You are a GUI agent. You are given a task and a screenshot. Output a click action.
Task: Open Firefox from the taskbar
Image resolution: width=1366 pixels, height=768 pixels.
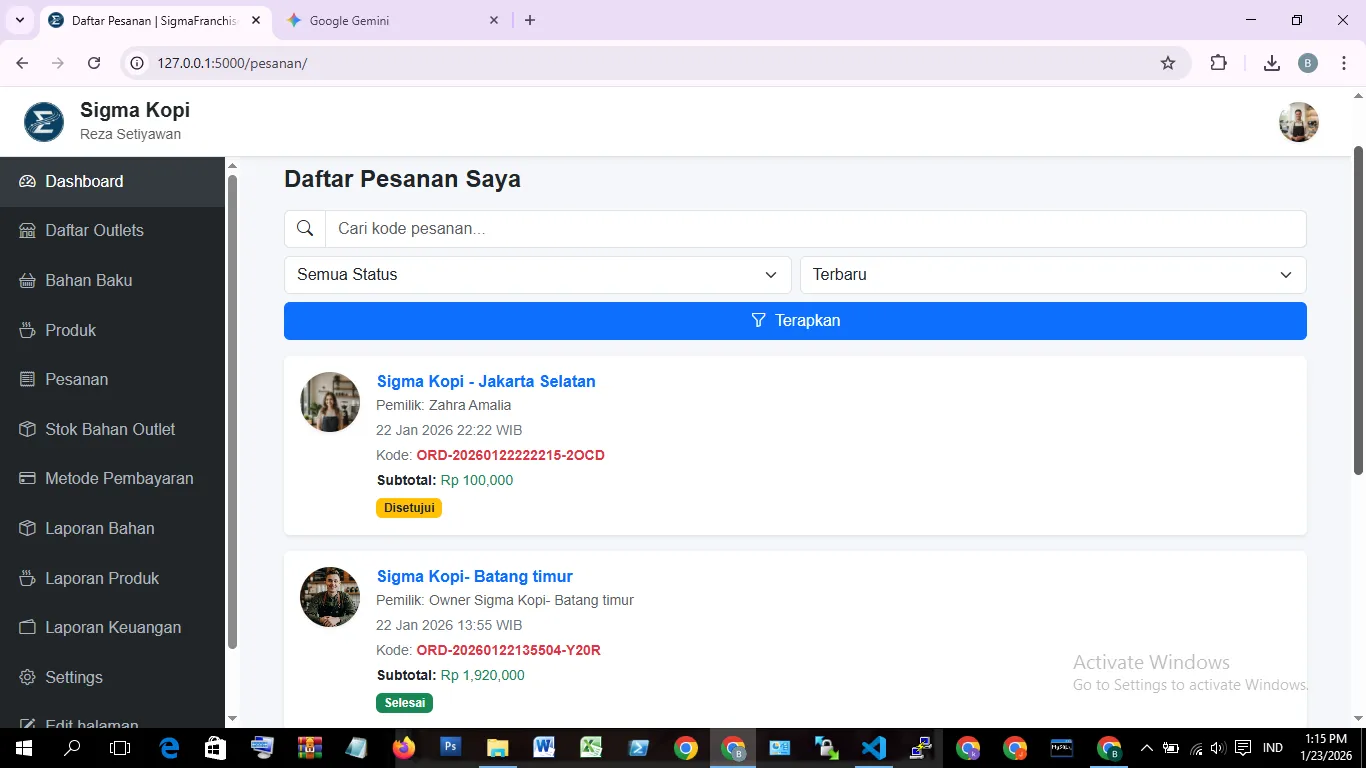404,748
